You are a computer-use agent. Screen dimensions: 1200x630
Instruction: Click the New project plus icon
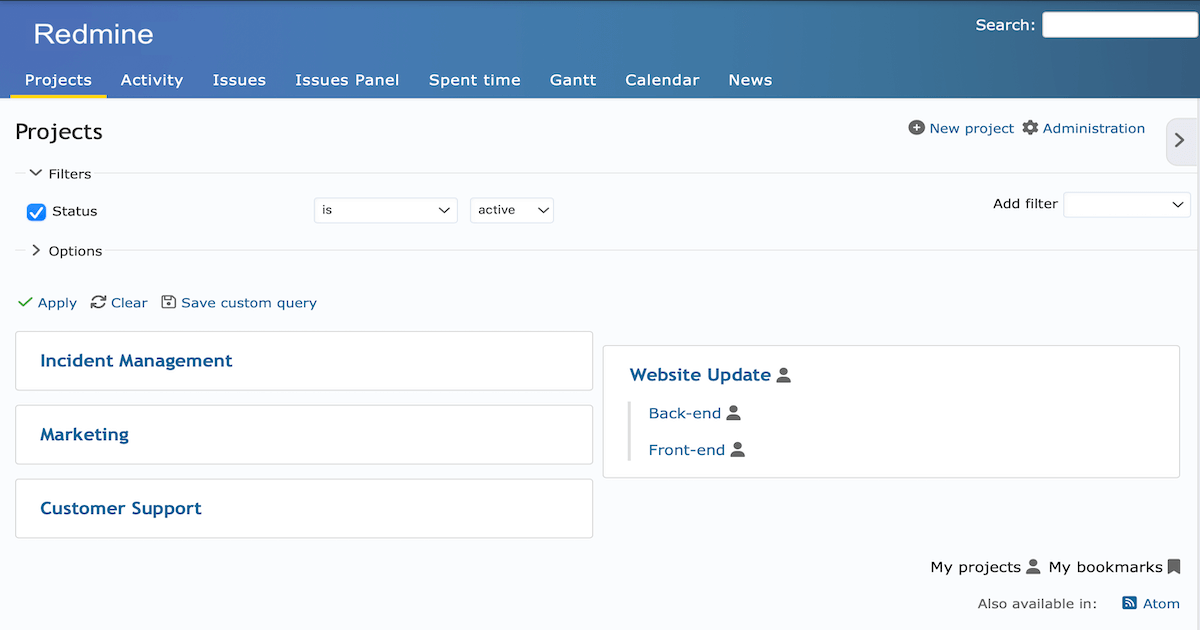[916, 128]
